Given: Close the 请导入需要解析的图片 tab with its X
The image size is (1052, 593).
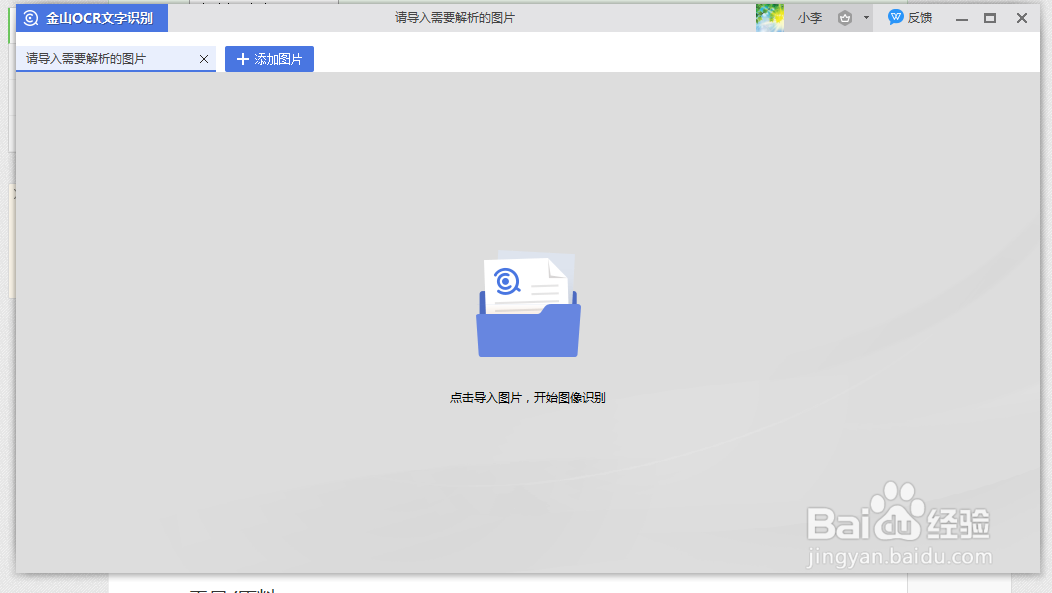Looking at the screenshot, I should (x=204, y=59).
